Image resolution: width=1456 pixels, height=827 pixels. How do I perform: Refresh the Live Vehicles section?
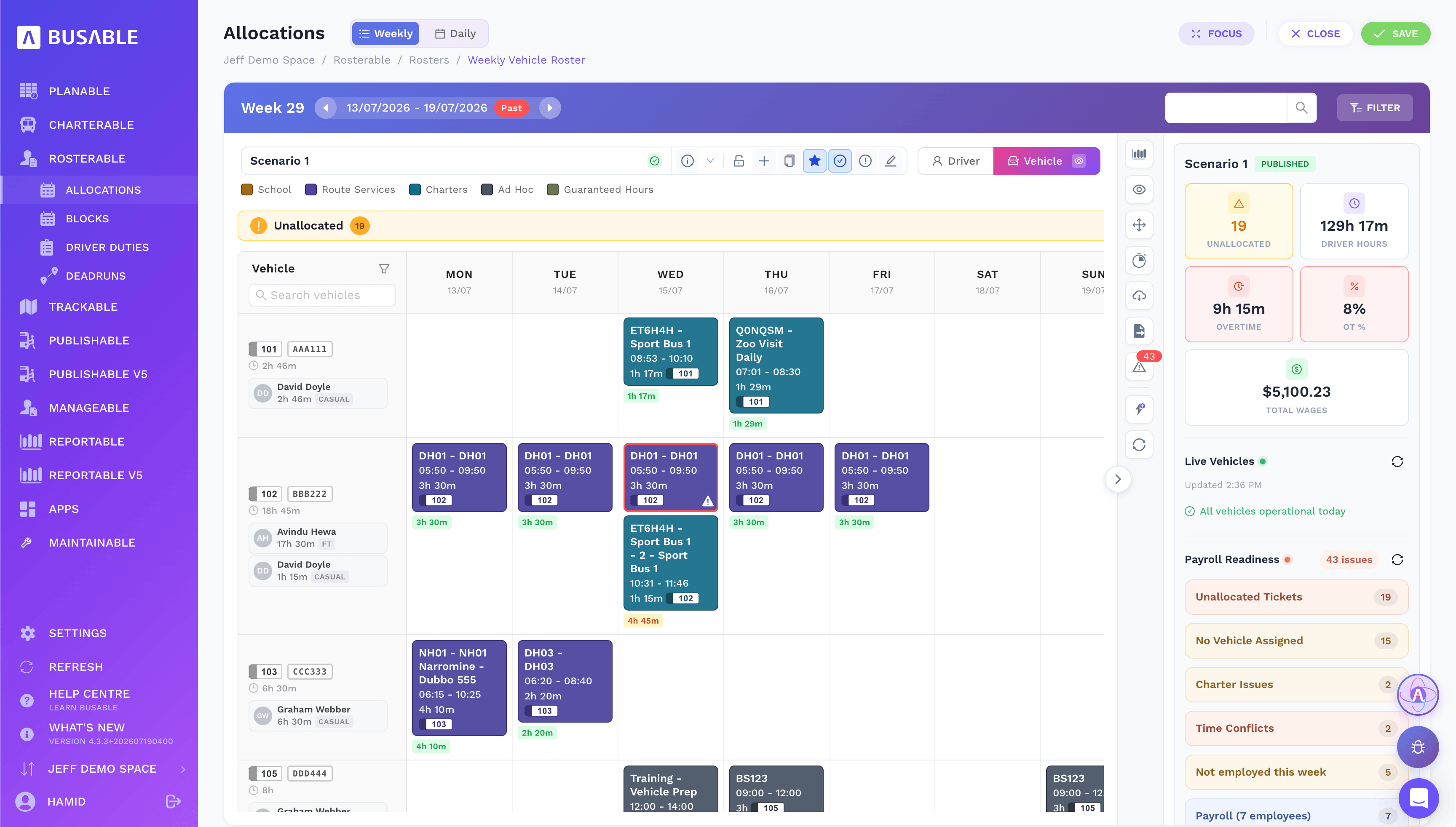coord(1397,461)
